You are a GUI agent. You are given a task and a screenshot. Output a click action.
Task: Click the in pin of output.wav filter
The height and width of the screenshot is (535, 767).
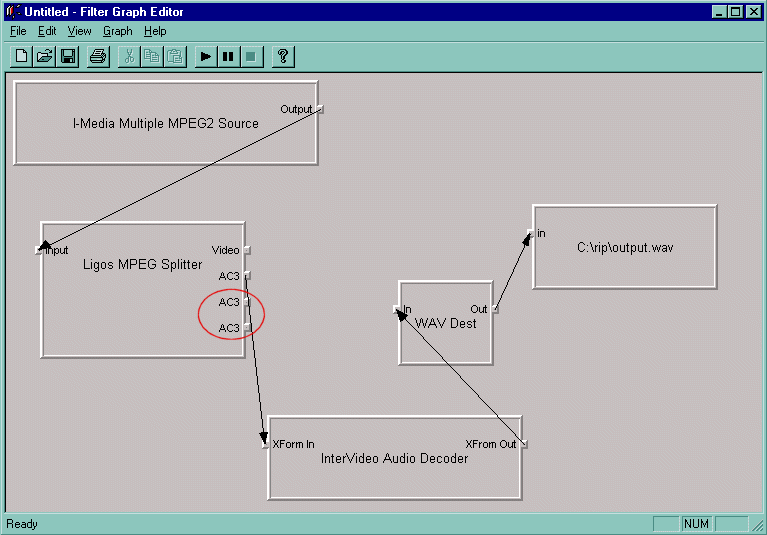(530, 233)
